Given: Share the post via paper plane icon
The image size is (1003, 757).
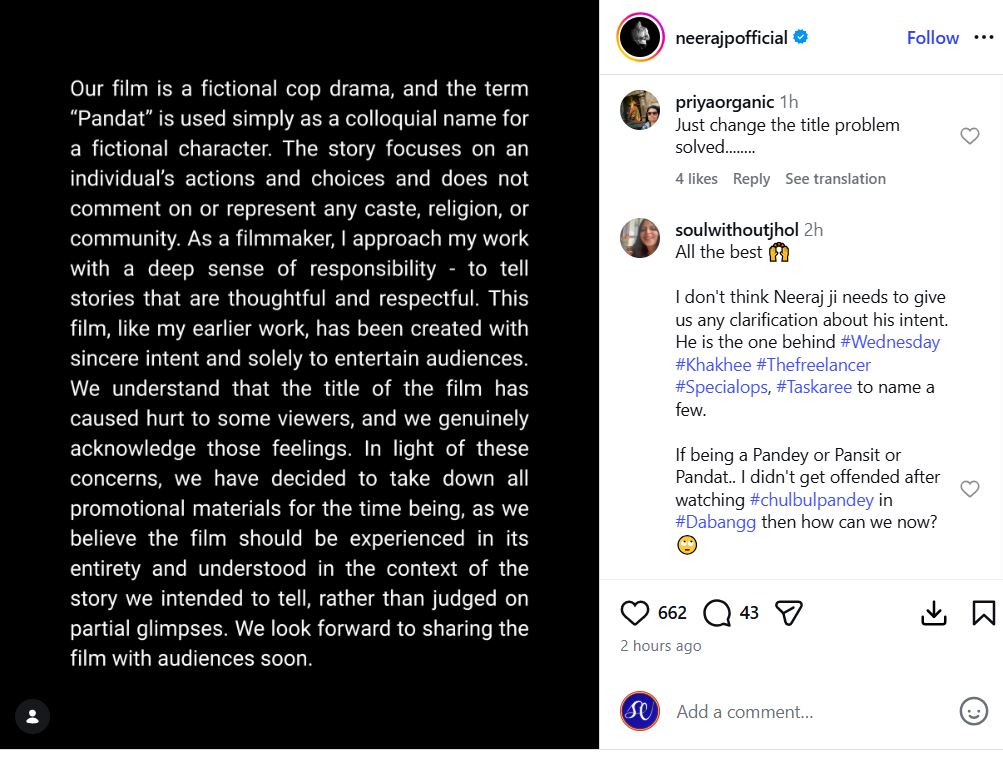Looking at the screenshot, I should point(789,613).
